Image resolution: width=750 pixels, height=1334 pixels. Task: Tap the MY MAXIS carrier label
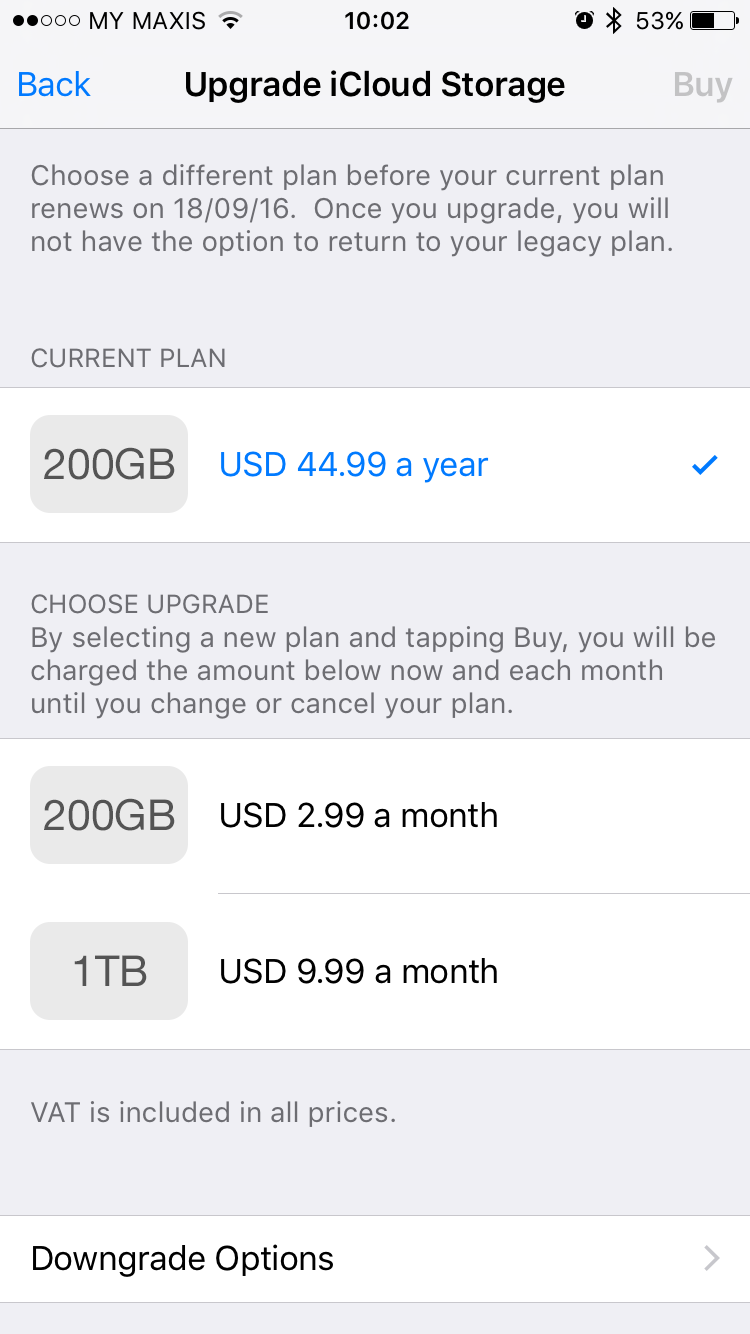pos(148,20)
